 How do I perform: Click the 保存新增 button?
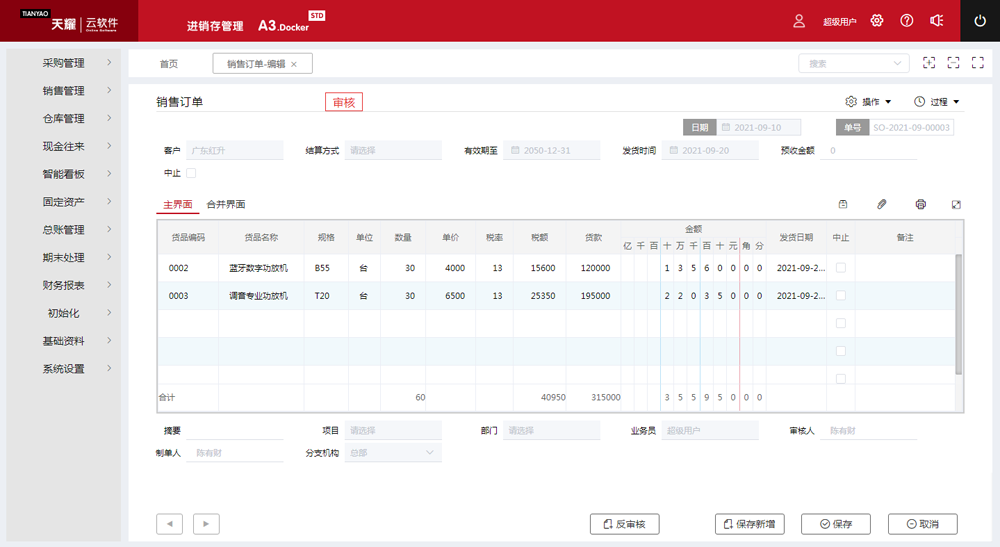point(750,524)
